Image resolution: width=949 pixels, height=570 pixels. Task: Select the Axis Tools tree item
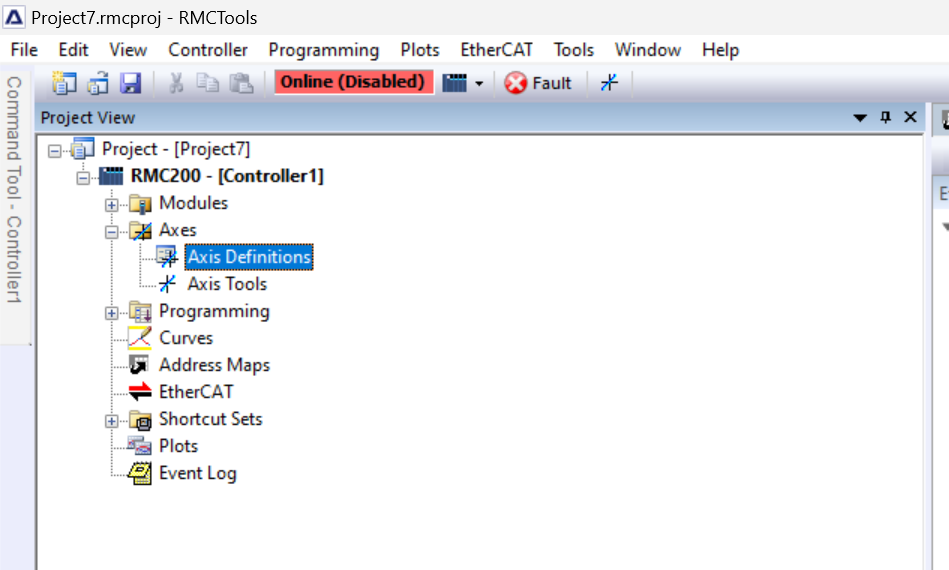pos(227,284)
